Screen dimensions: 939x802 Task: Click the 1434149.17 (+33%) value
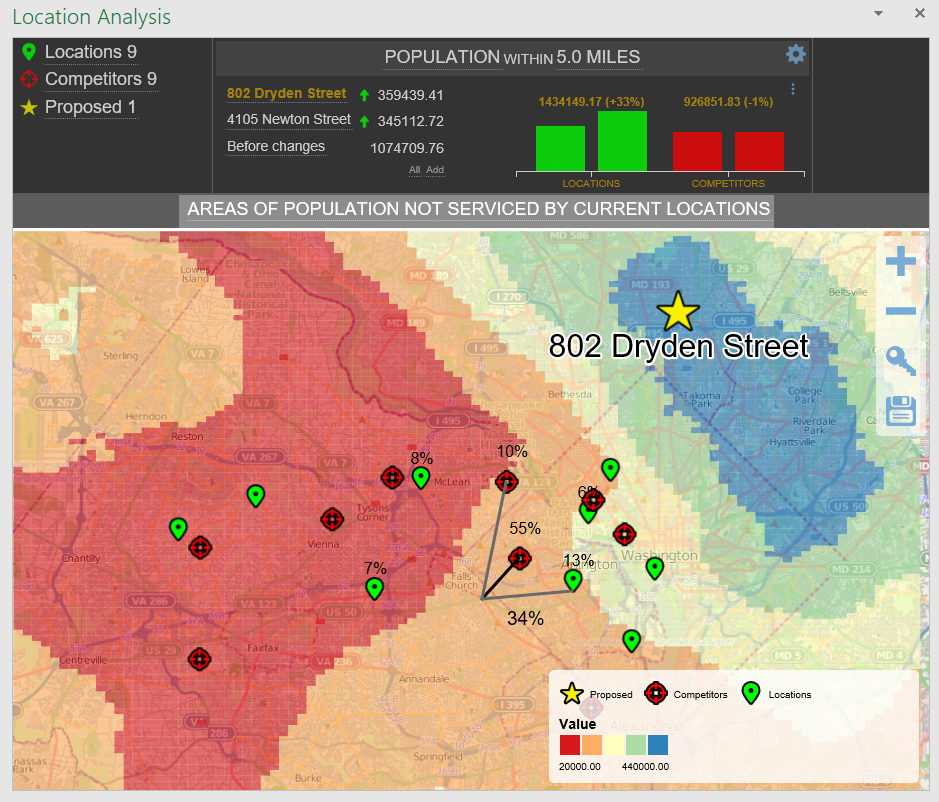point(591,102)
